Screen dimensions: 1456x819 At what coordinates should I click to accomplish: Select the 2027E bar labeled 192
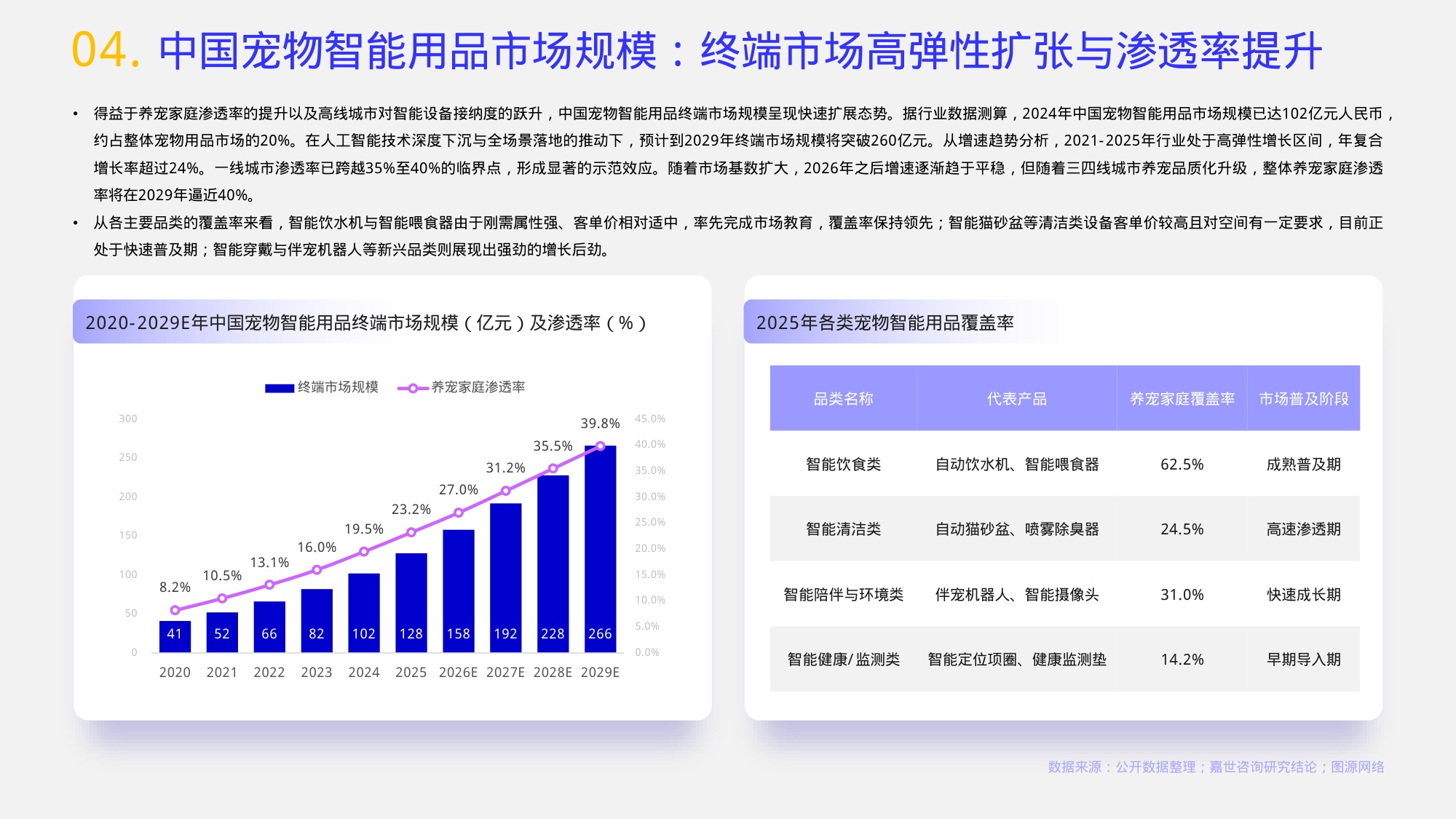(506, 578)
